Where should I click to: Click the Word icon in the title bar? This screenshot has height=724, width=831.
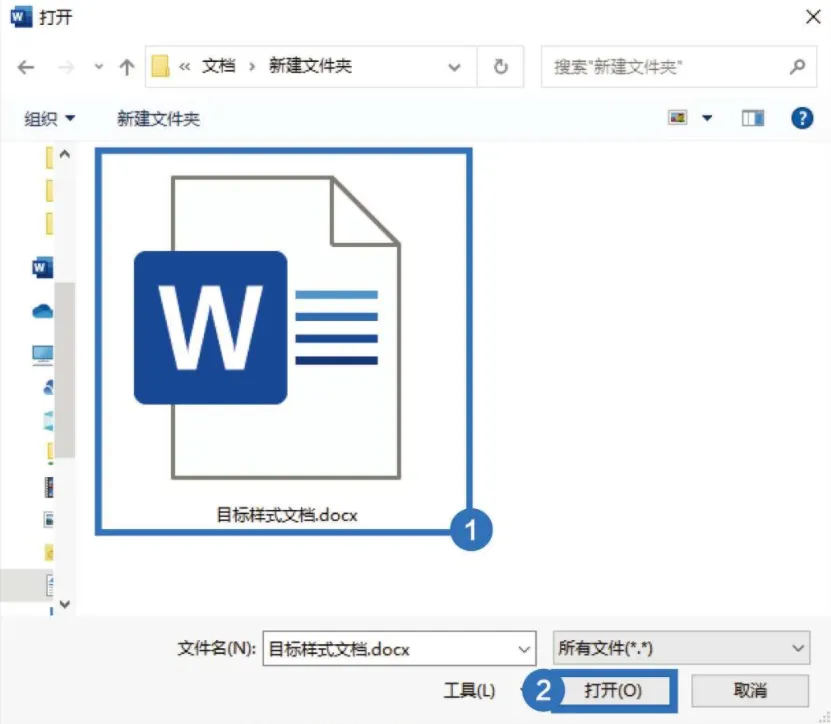click(x=21, y=17)
